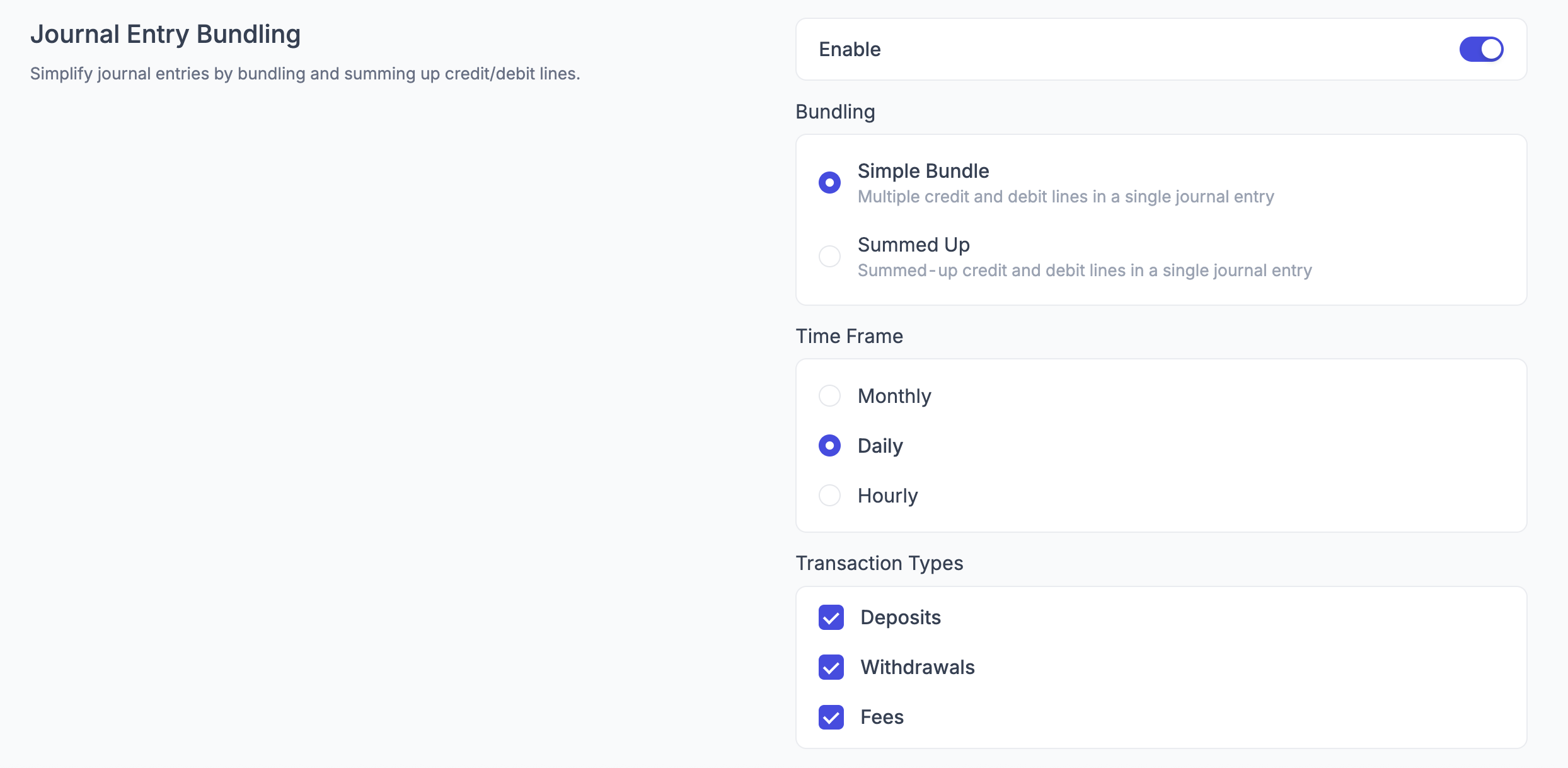Click the "Multiple credit and debit lines" description
1568x768 pixels.
(1066, 197)
